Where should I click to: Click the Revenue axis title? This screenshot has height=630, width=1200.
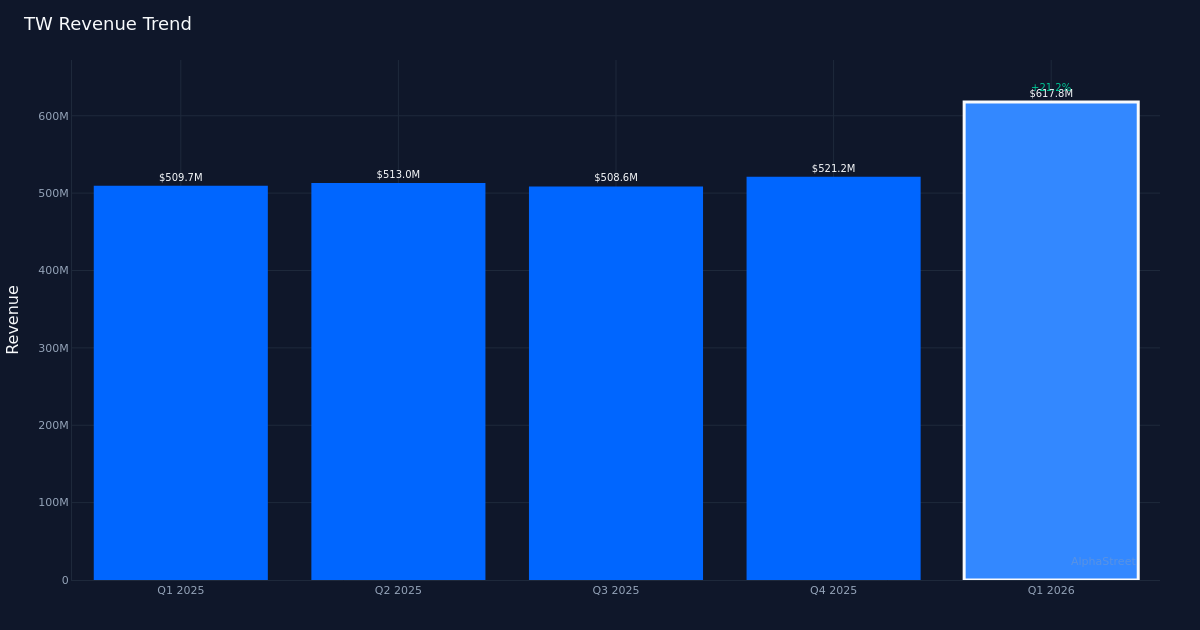12,318
